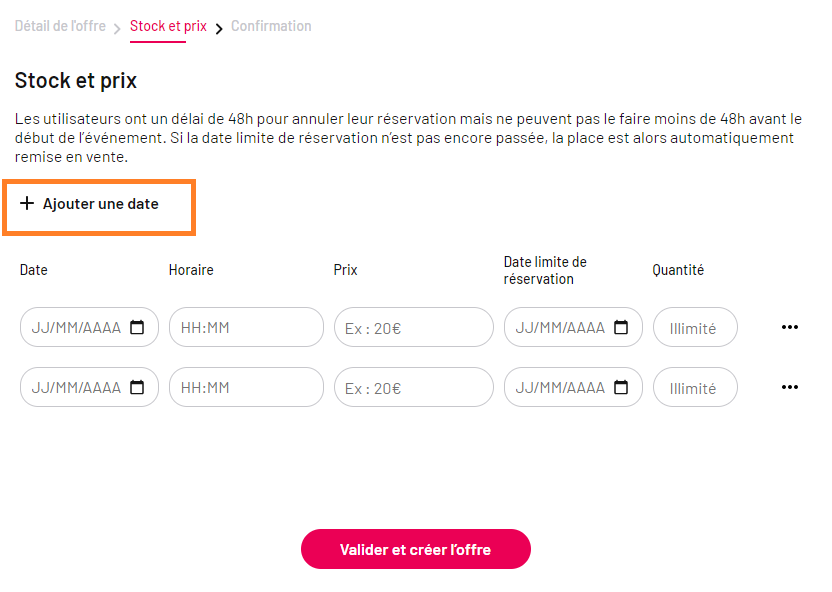This screenshot has width=832, height=592.
Task: Focus second row Horaire HH:MM field
Action: (246, 387)
